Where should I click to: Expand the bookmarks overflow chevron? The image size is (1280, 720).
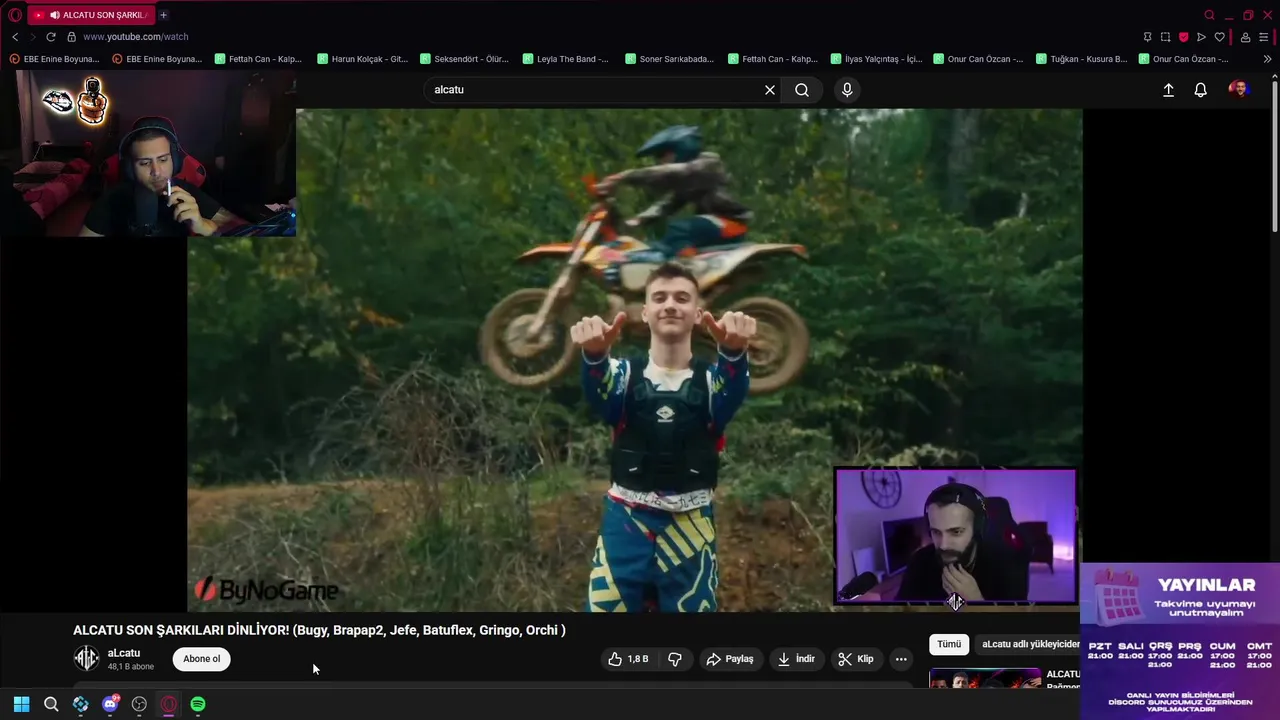(1268, 59)
